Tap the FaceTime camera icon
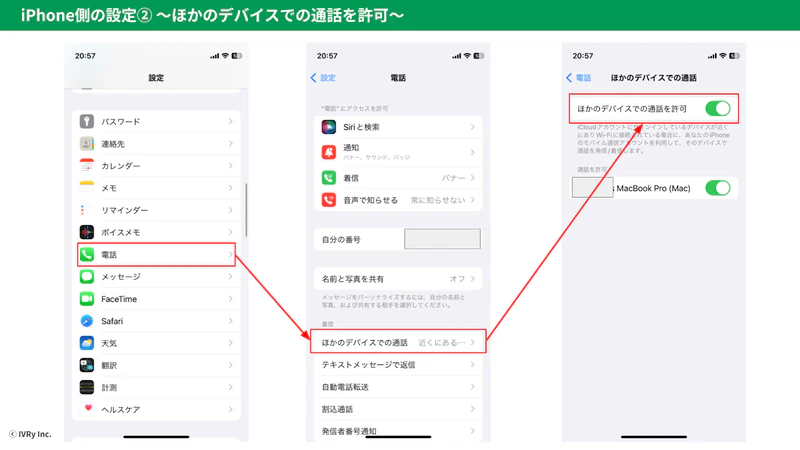The width and height of the screenshot is (800, 450). click(x=87, y=298)
